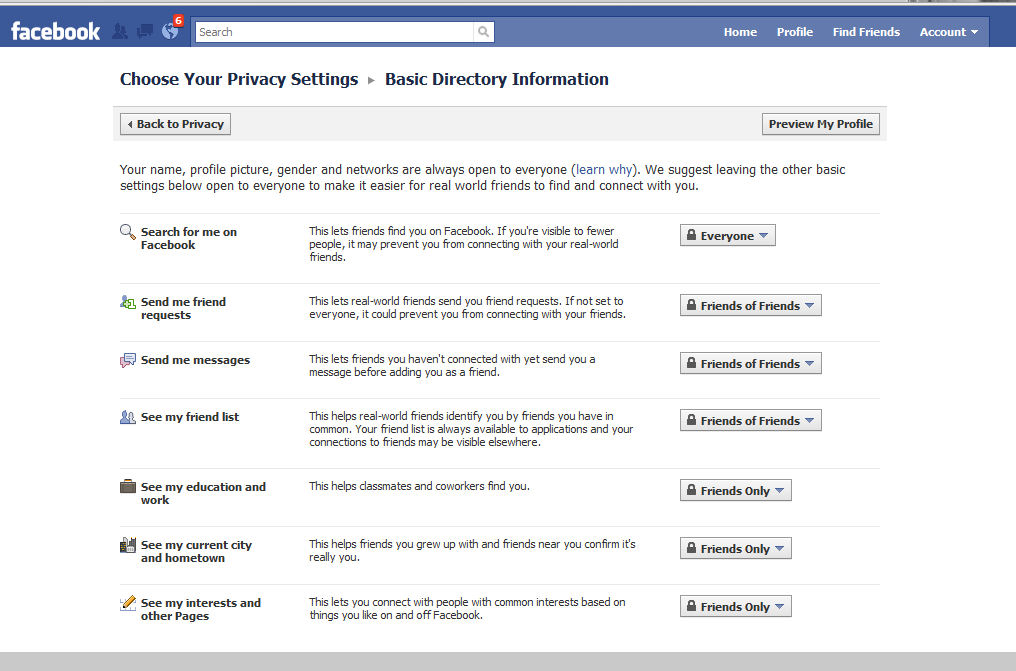Click the See my education and work label
1016x671 pixels.
point(203,494)
